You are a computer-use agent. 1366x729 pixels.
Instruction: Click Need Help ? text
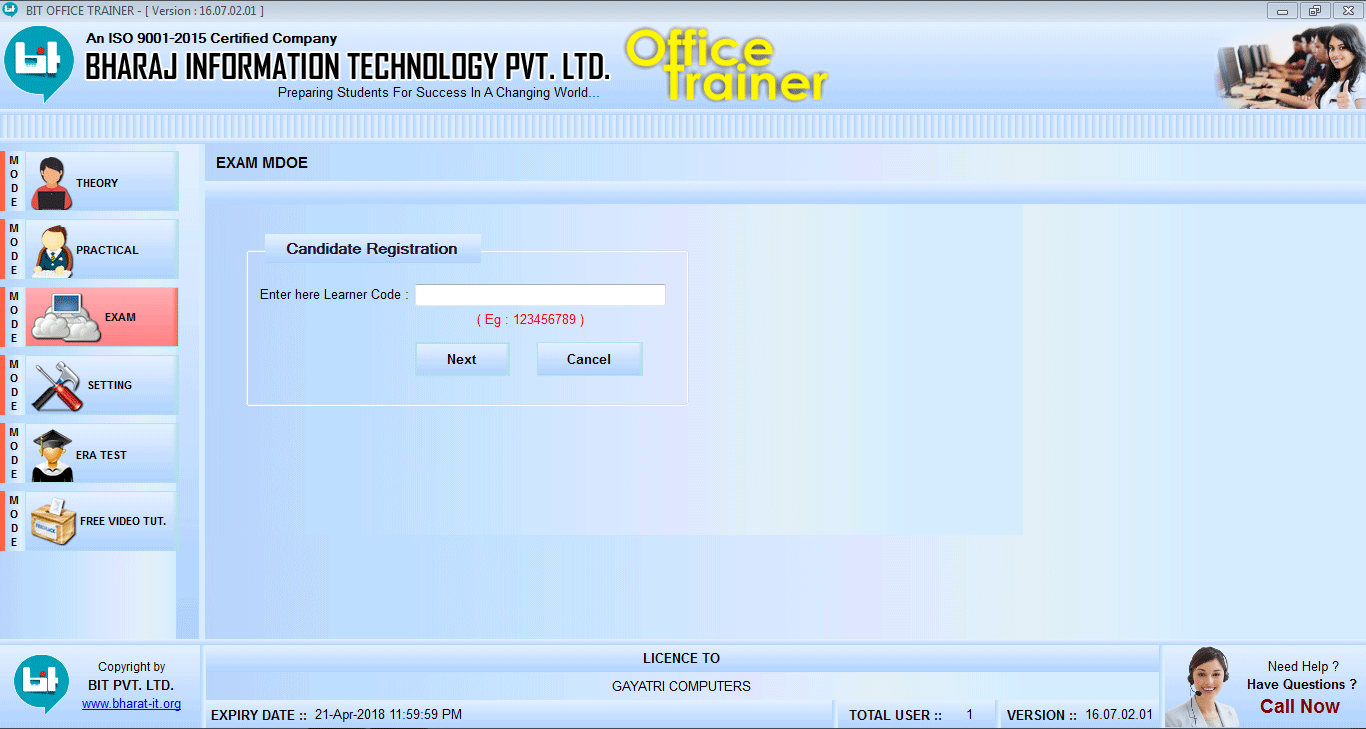1303,667
